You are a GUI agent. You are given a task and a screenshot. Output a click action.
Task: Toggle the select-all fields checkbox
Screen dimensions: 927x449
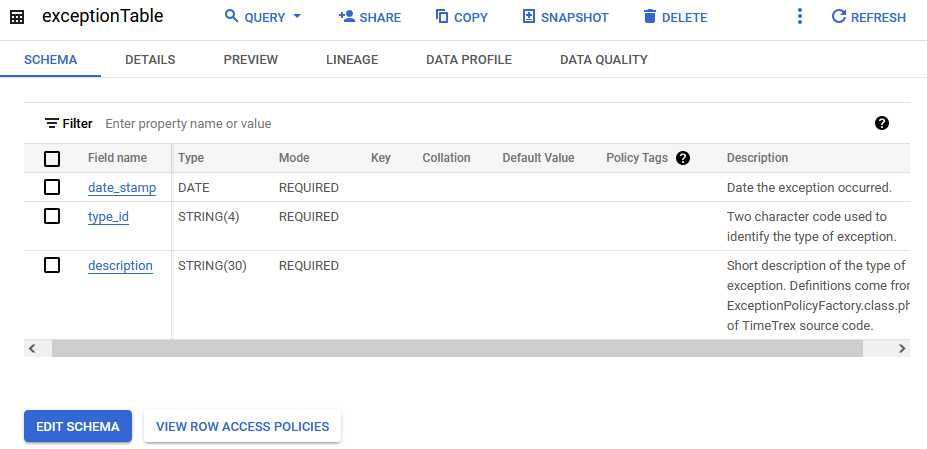[52, 158]
